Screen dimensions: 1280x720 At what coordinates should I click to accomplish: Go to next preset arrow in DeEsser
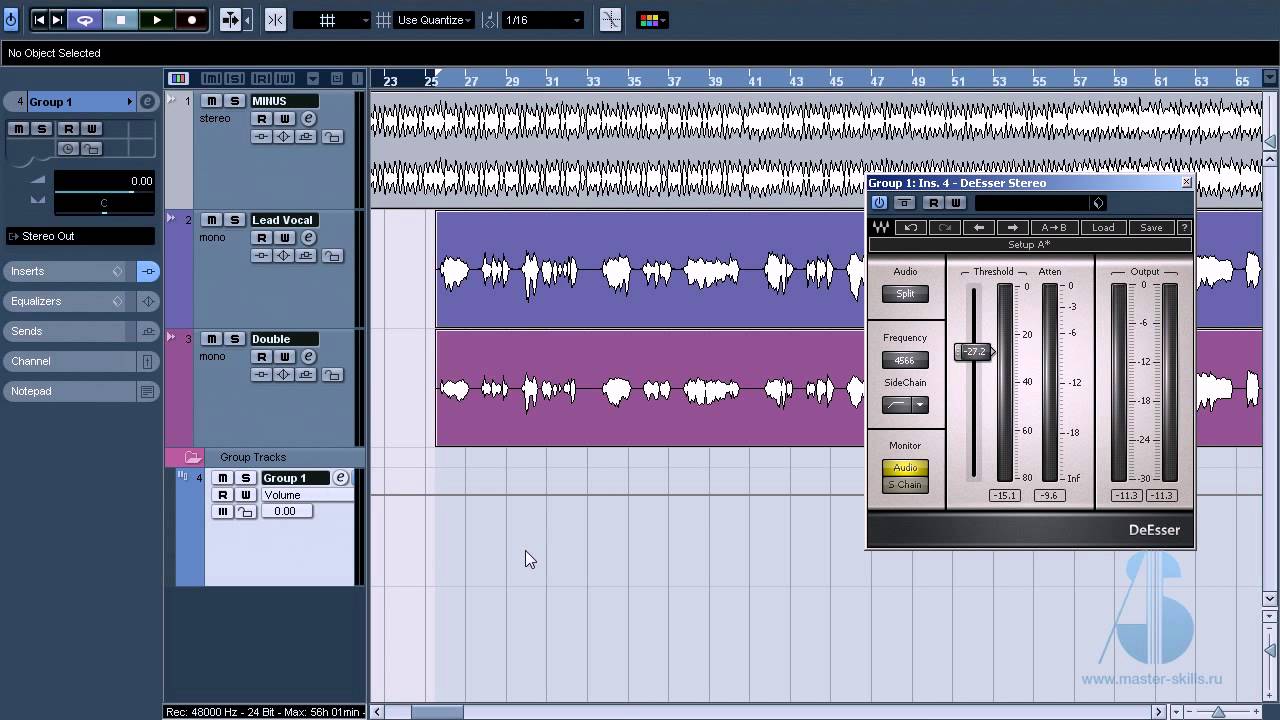1012,228
